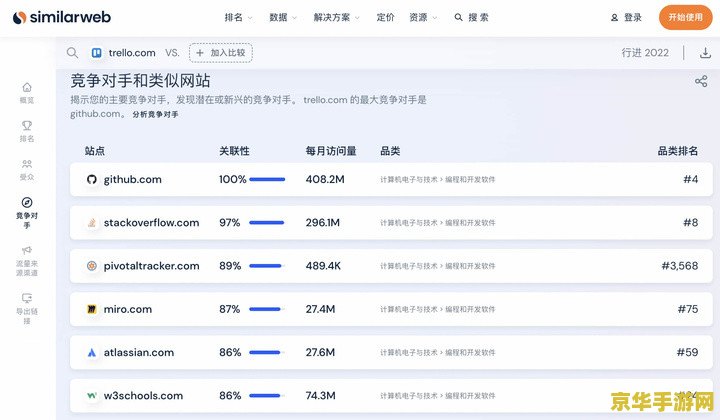This screenshot has width=720, height=420.
Task: Click the Miro yellow favicon
Action: 92,309
